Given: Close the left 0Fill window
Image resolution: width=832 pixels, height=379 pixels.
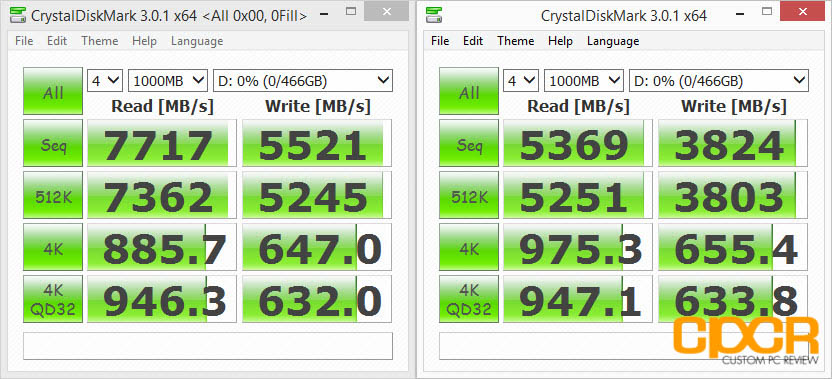Looking at the screenshot, I should click(387, 11).
